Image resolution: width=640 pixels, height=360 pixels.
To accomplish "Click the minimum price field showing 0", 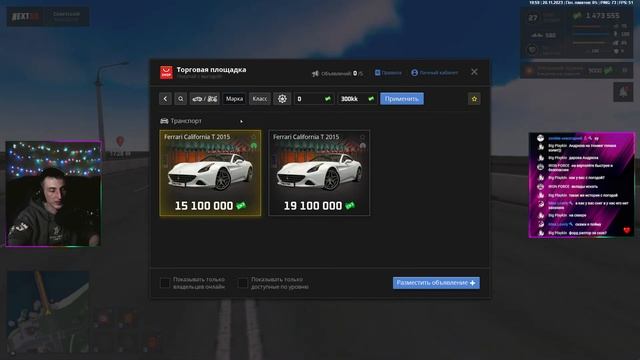I will (313, 99).
